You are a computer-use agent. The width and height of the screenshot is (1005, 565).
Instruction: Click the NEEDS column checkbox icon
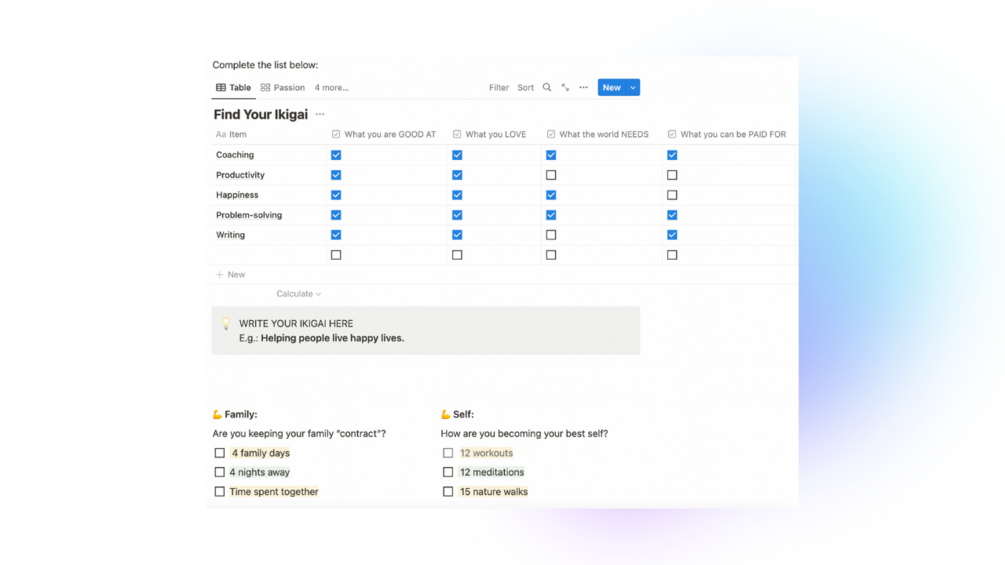pyautogui.click(x=551, y=135)
